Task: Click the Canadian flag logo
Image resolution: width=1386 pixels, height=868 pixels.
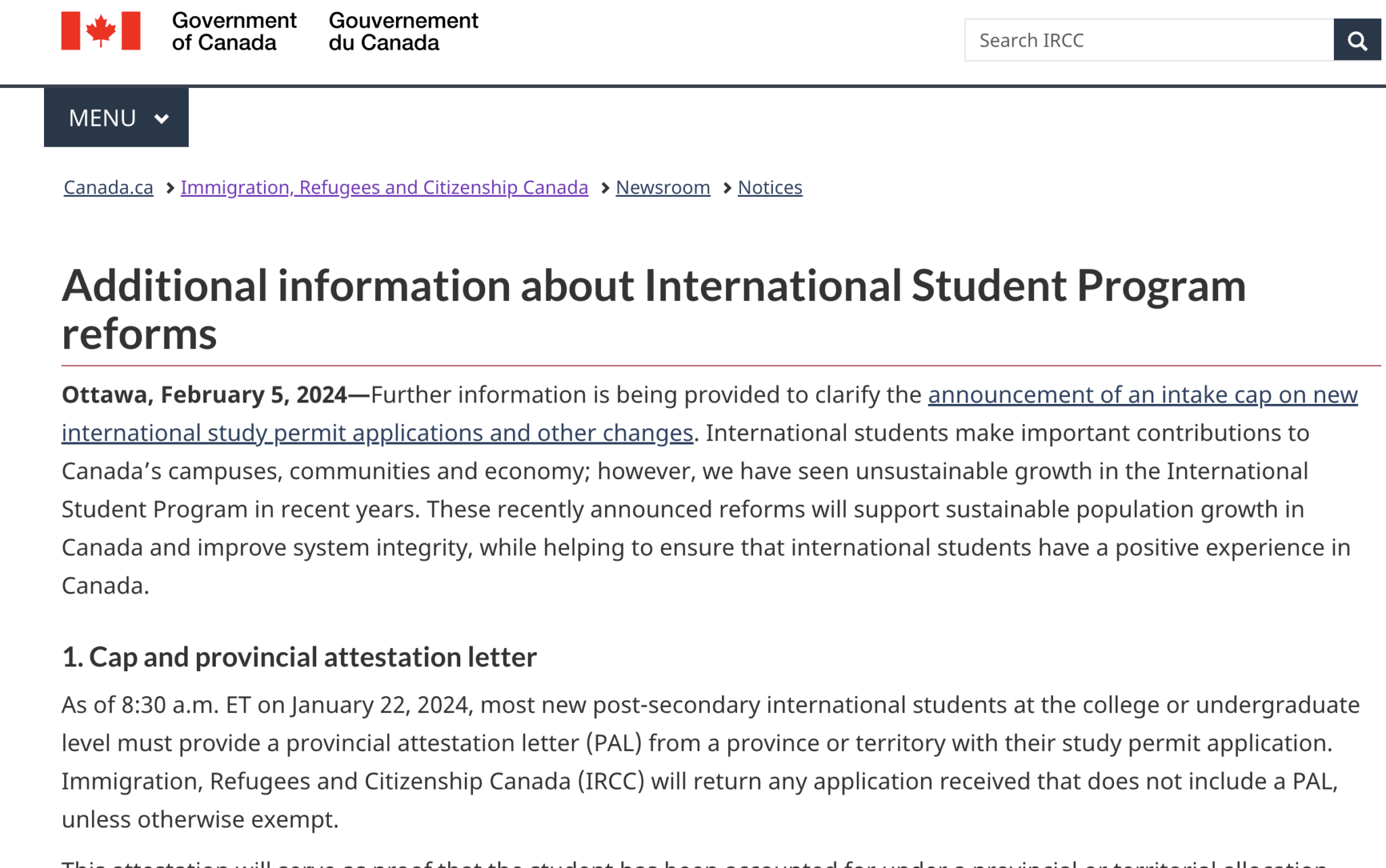Action: (100, 30)
